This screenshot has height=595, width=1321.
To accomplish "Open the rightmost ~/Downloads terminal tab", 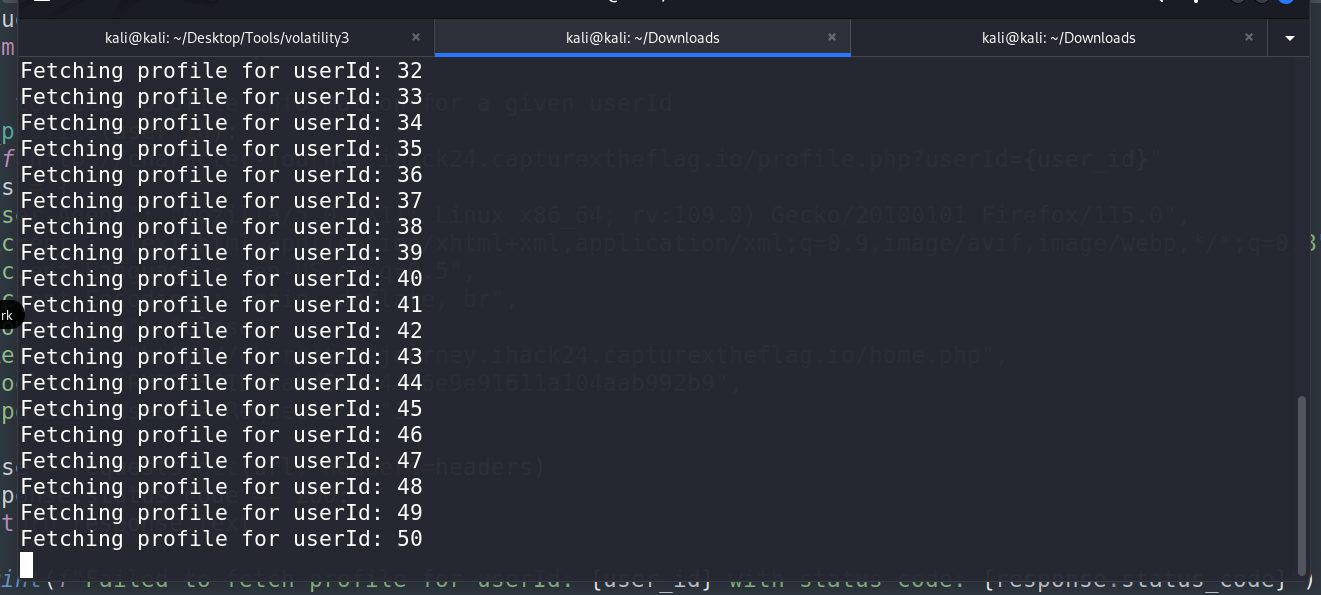I will pos(1059,38).
